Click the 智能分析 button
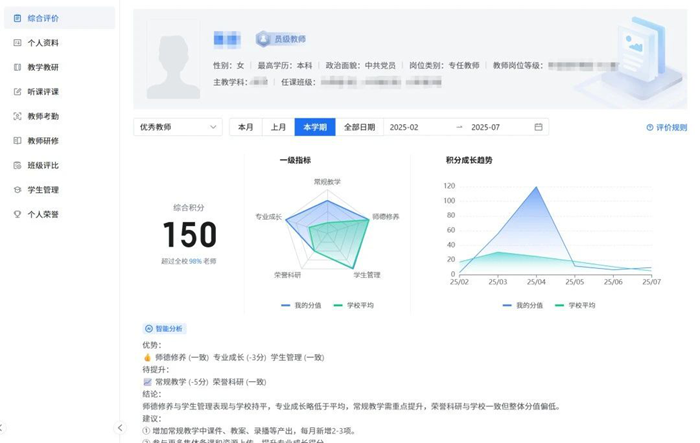Image resolution: width=700 pixels, height=443 pixels. pyautogui.click(x=165, y=328)
